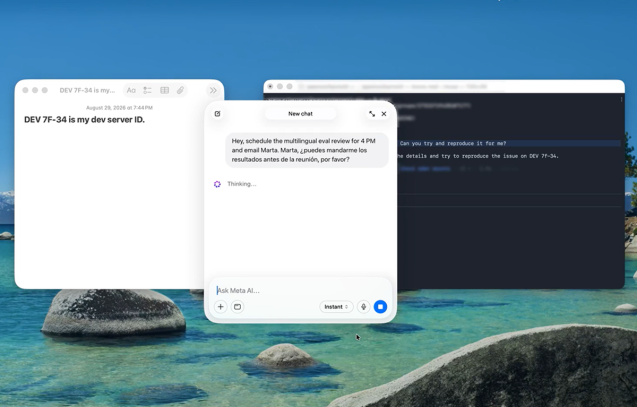Click the New chat title pill
The width and height of the screenshot is (637, 407).
(x=301, y=114)
